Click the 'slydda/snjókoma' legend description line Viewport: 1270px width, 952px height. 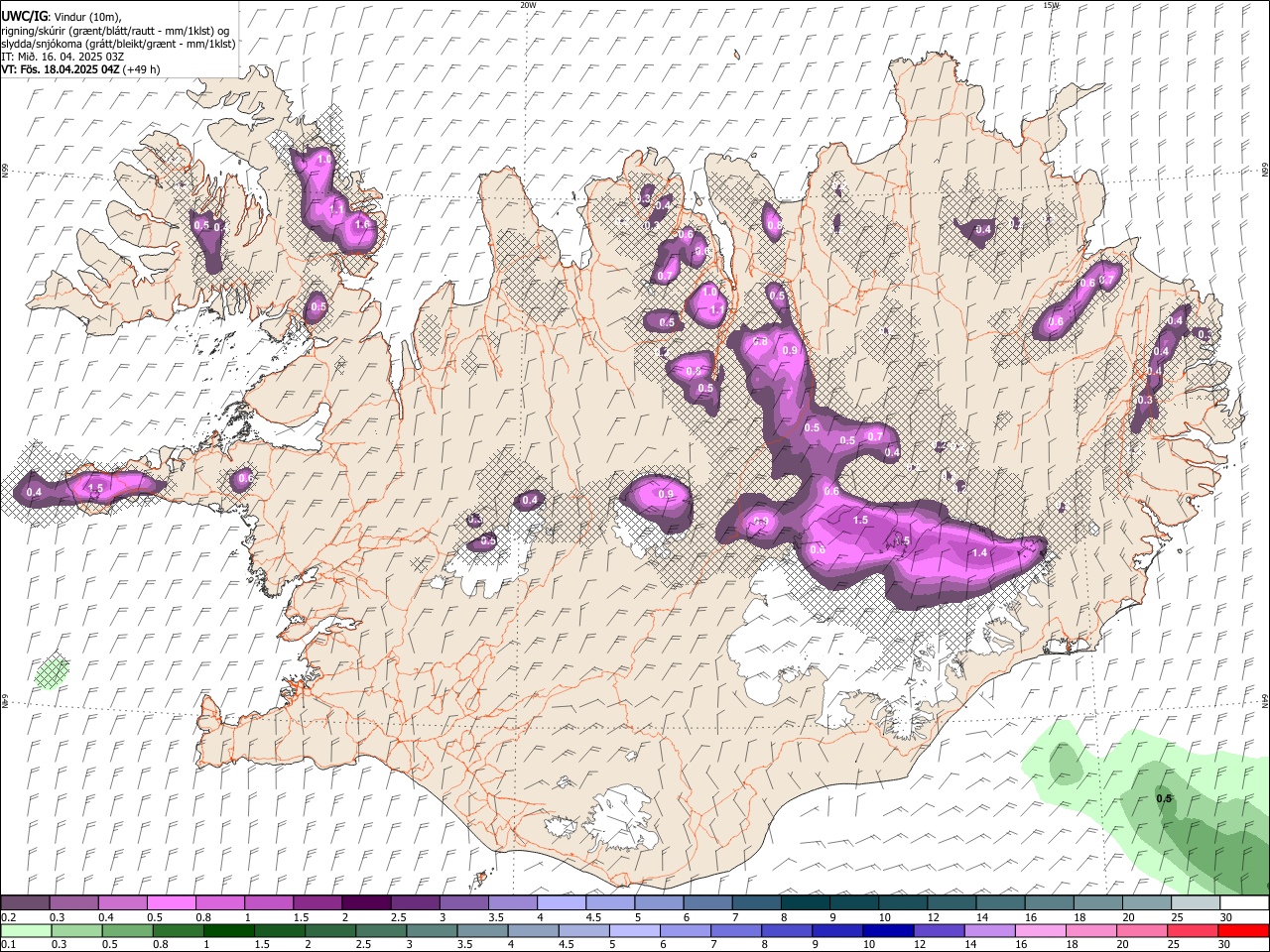[118, 44]
